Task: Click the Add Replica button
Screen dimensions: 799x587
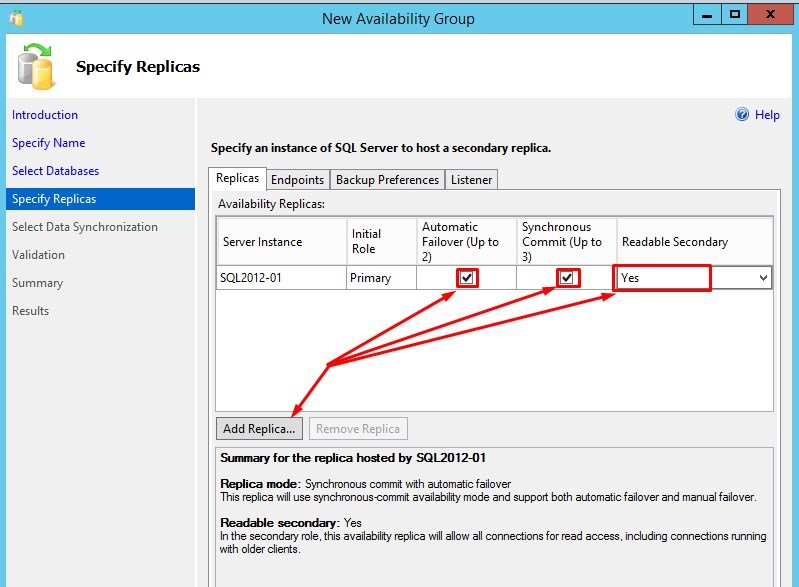Action: pyautogui.click(x=259, y=429)
